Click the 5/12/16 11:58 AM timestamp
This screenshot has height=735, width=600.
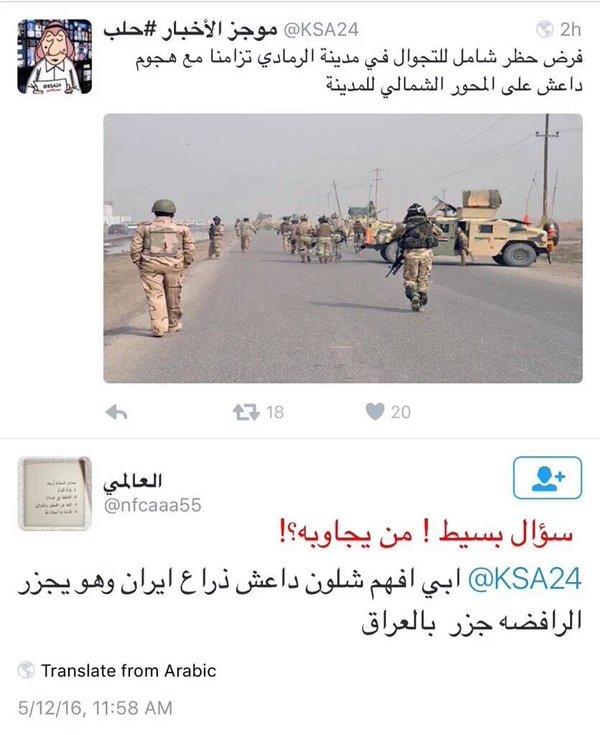[x=95, y=708]
